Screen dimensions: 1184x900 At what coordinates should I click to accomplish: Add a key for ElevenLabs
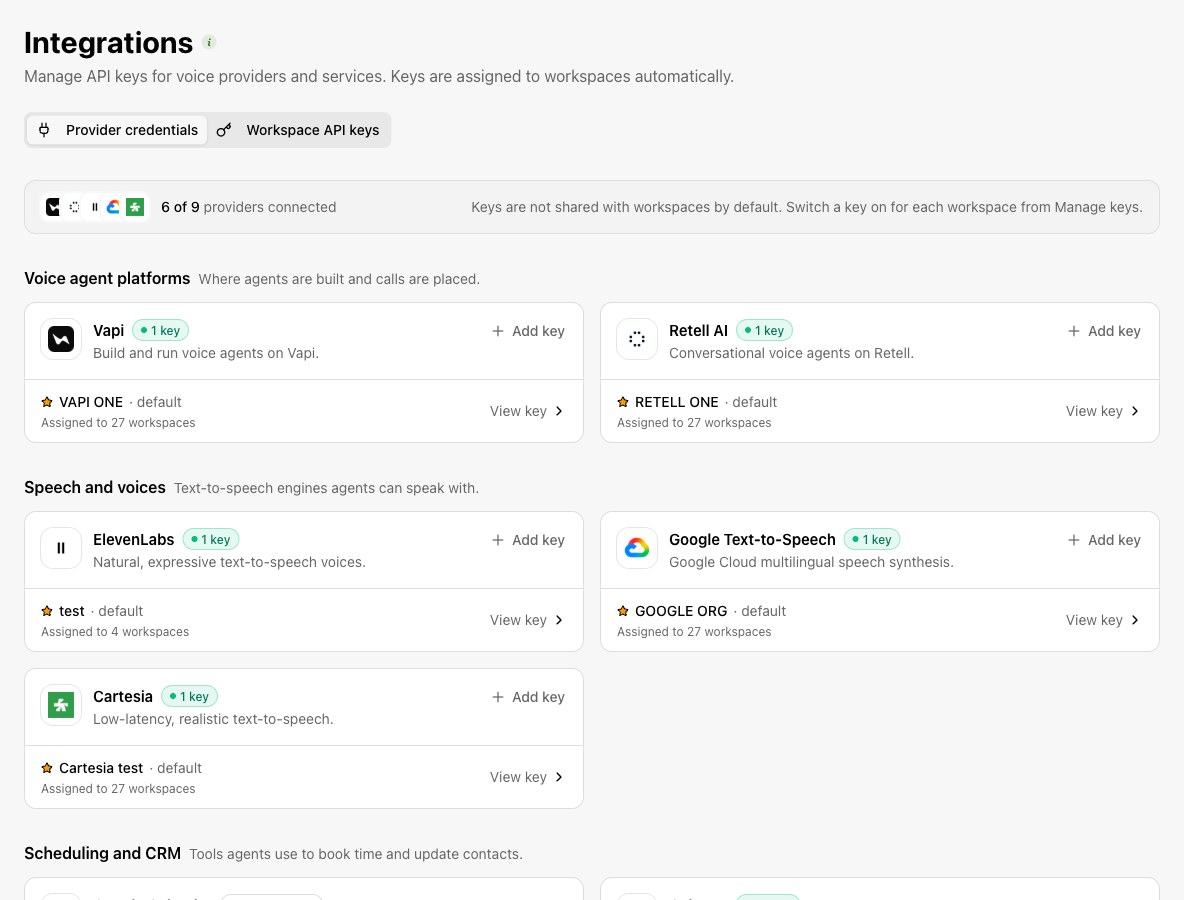pyautogui.click(x=529, y=540)
